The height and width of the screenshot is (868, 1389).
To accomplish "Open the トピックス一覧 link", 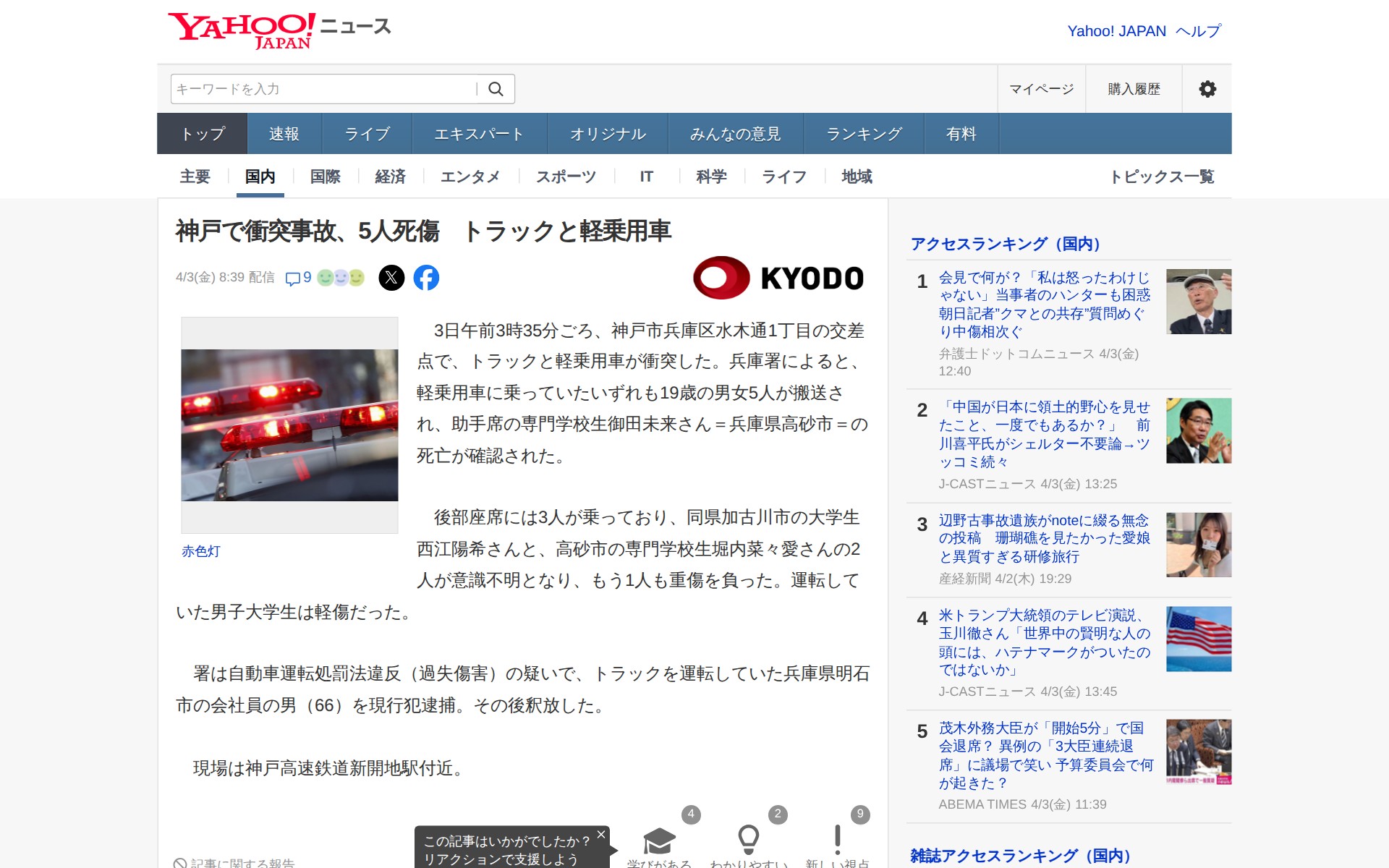I will tap(1162, 176).
